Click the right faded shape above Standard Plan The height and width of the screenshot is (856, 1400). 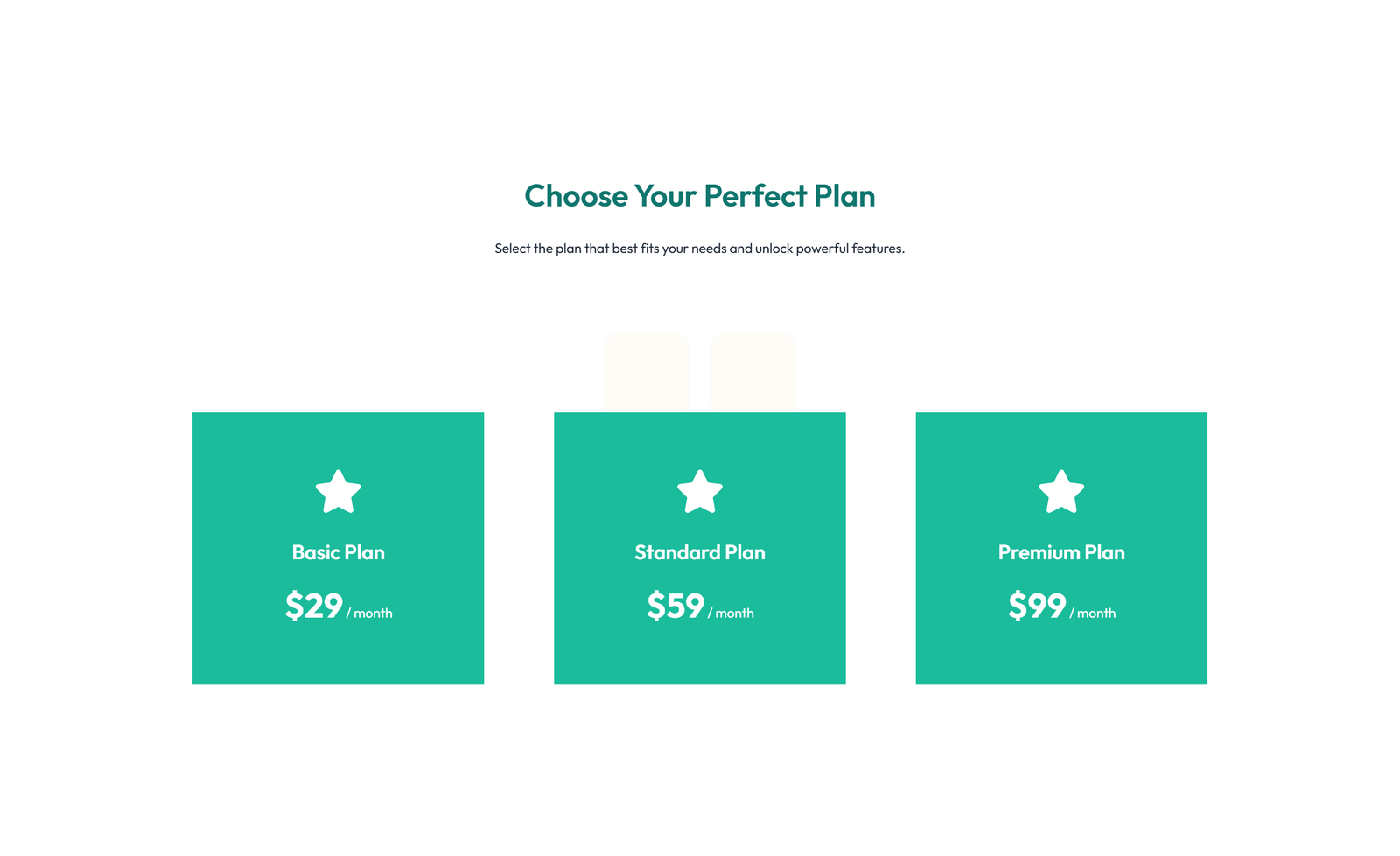click(x=752, y=369)
